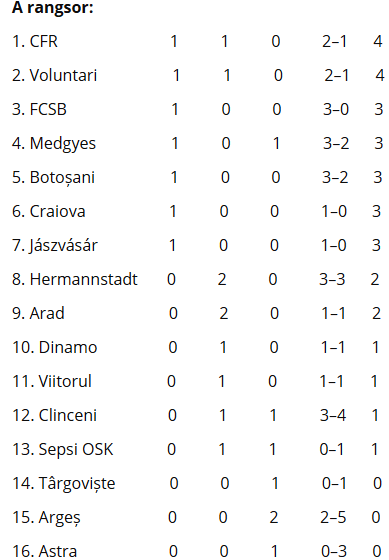This screenshot has width=389, height=560.
Task: Click the '6. Craiova' team name
Action: click(x=49, y=211)
